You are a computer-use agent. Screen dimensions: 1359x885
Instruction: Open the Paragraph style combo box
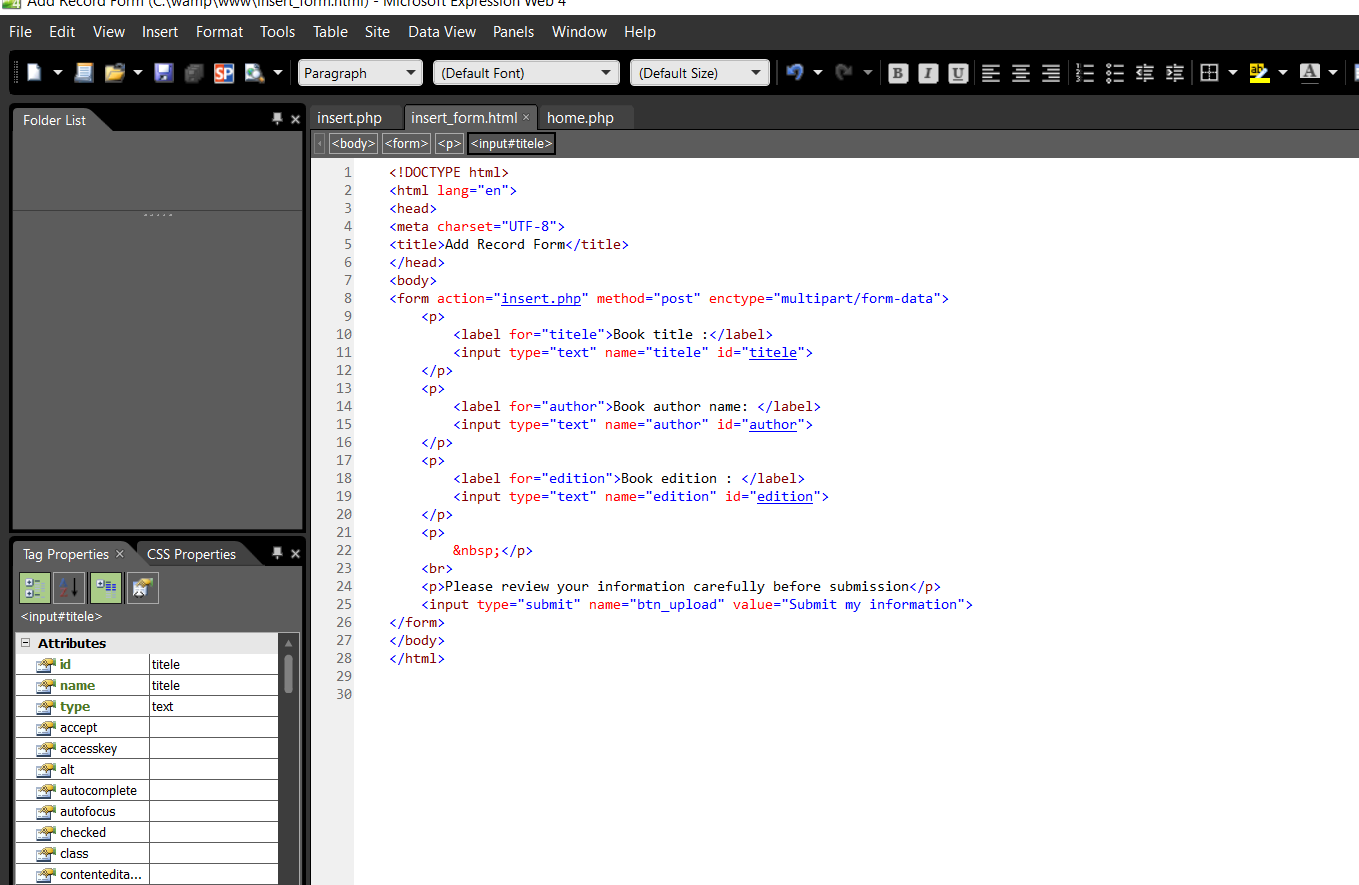361,72
